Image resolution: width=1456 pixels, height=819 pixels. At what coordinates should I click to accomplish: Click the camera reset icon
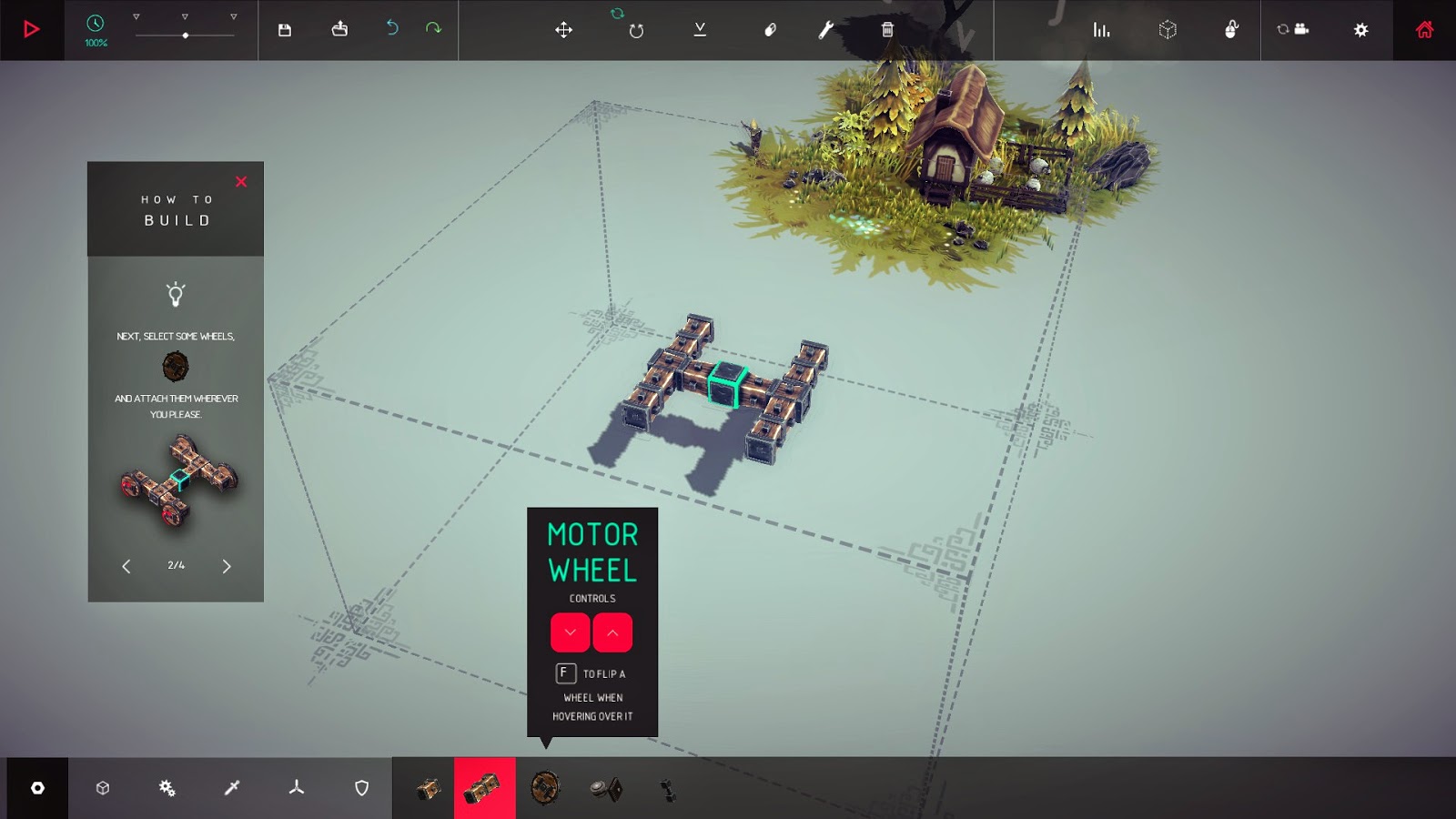point(1292,29)
